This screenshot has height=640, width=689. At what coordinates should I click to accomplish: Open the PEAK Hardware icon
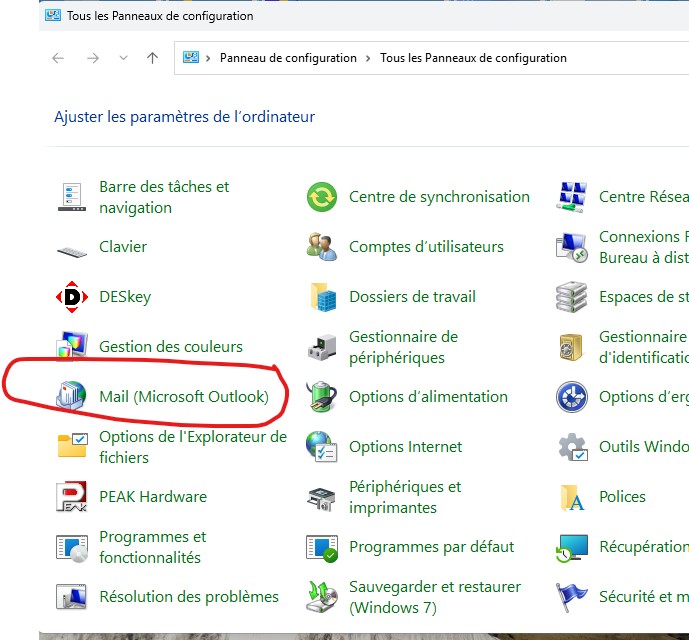click(72, 497)
